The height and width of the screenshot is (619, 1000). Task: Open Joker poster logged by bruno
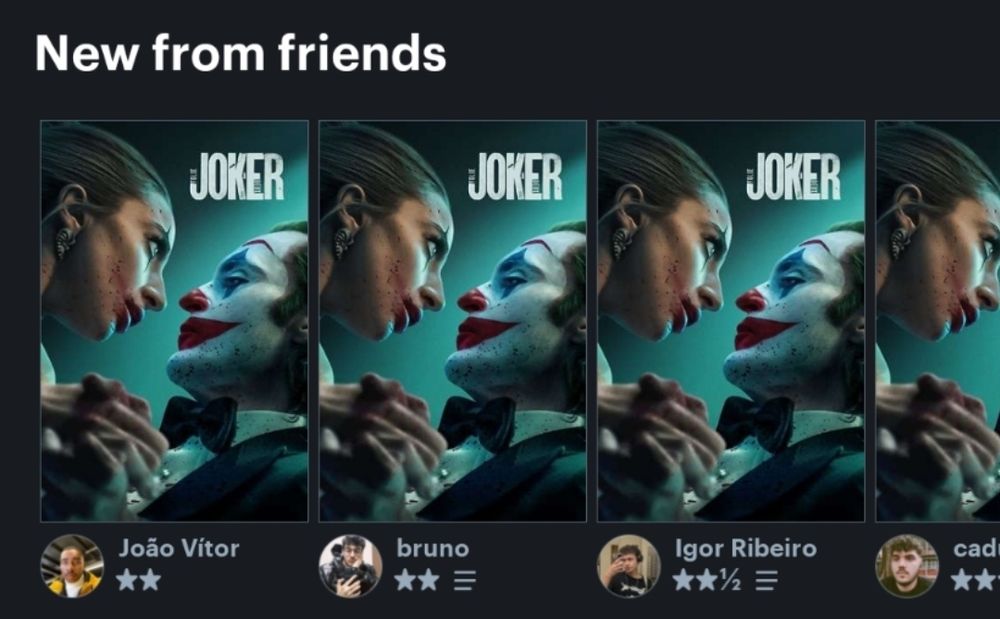pos(453,321)
